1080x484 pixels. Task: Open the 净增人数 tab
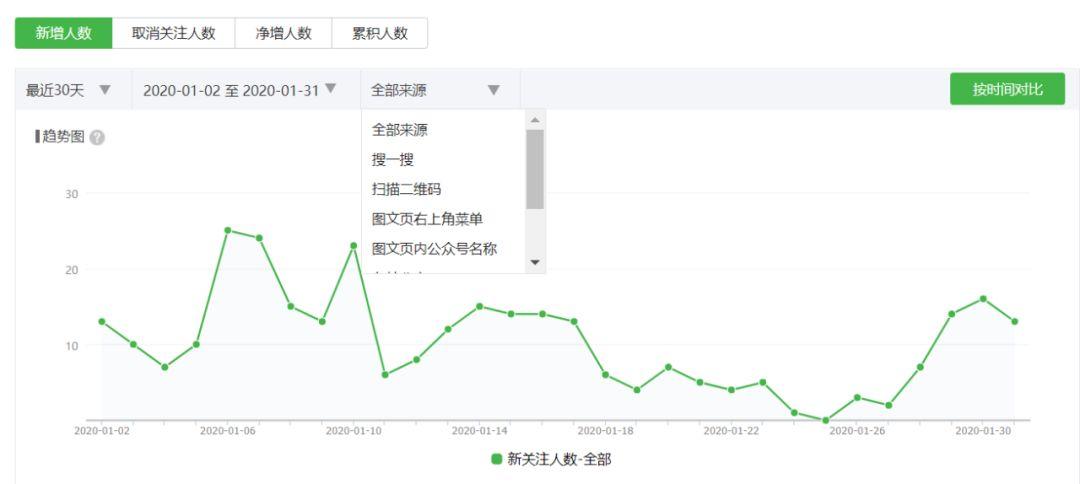[283, 33]
